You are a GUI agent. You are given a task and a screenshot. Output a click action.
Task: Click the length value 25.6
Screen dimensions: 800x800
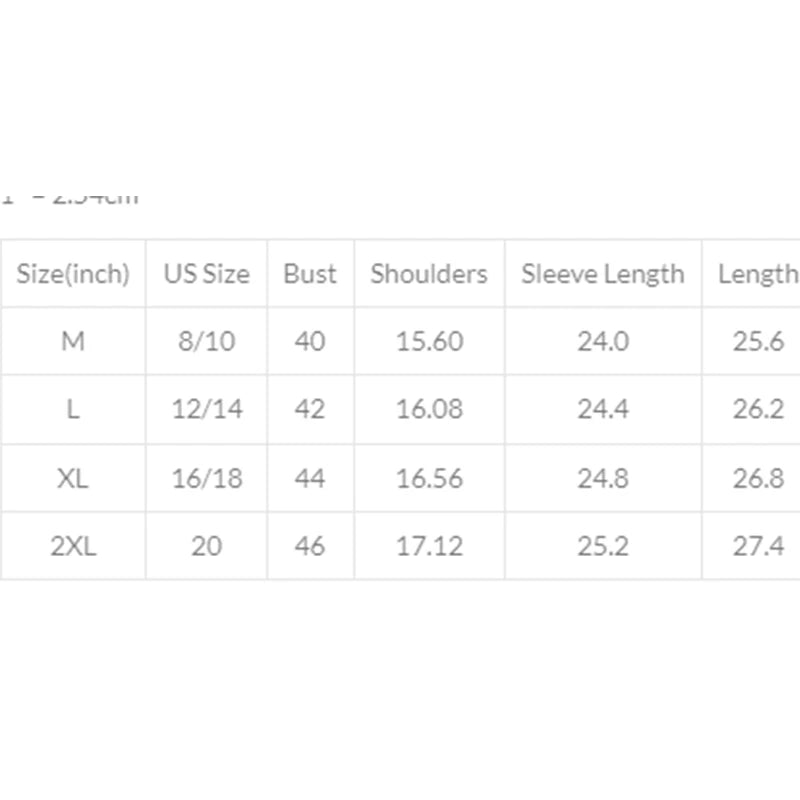point(758,342)
